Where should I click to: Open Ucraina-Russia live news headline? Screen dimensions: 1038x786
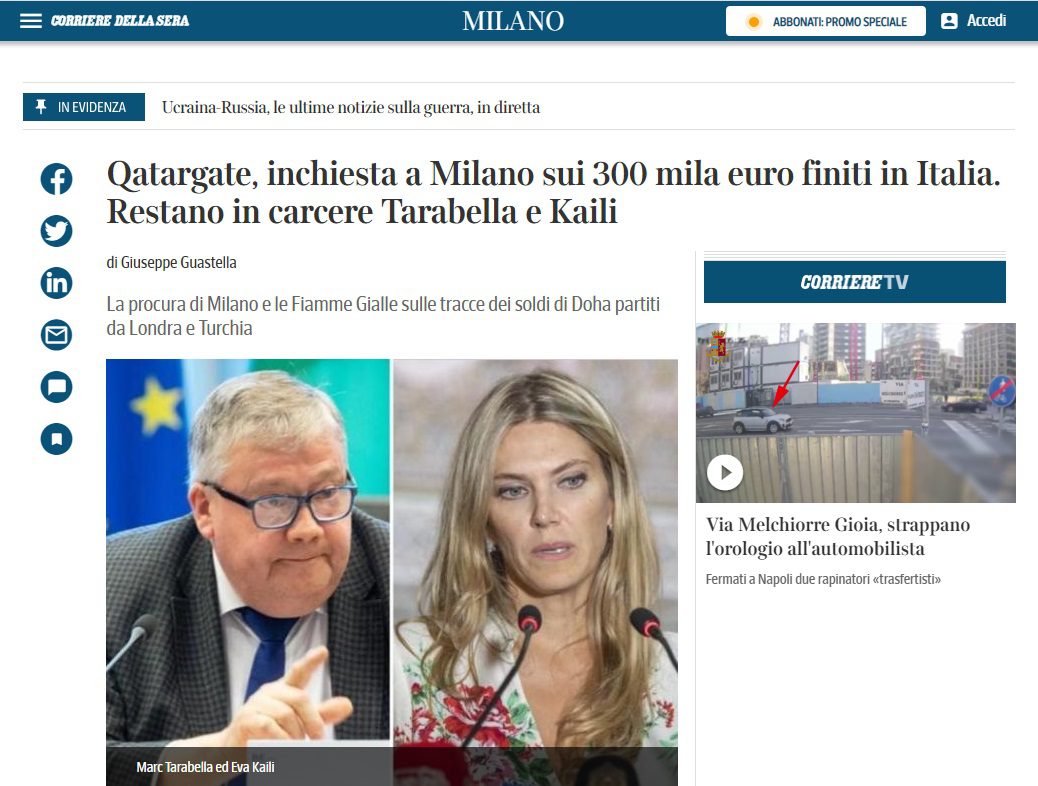351,107
